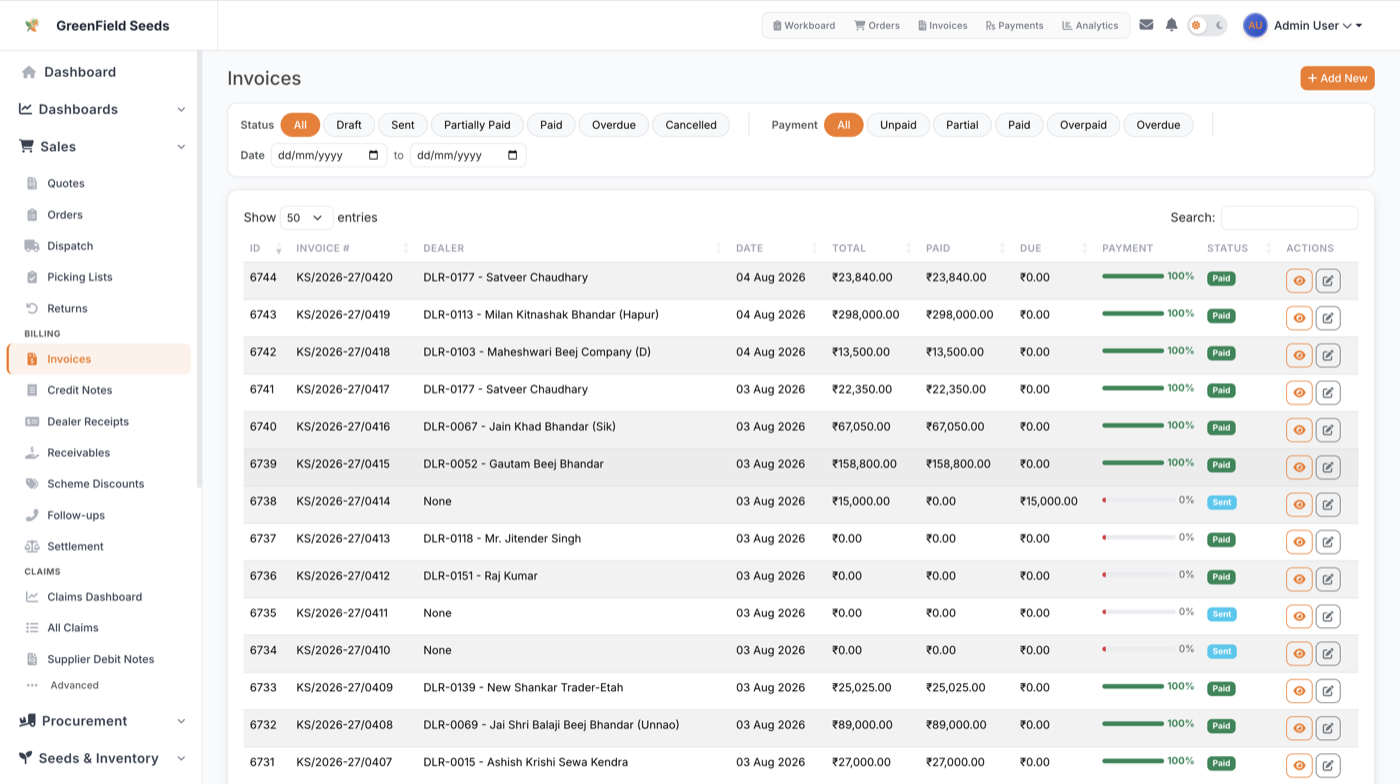Expand the Procurement sidebar section
1400x784 pixels.
click(x=102, y=721)
